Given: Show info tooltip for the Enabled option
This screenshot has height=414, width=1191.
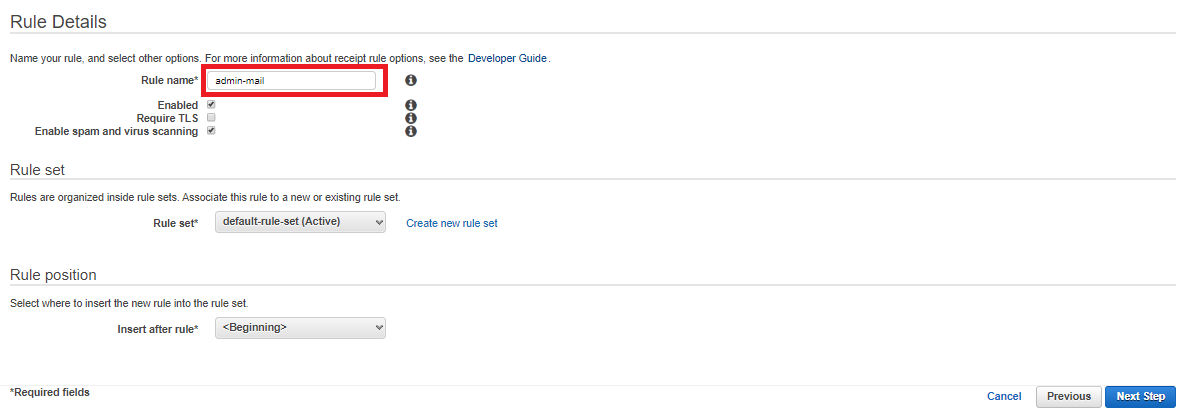Looking at the screenshot, I should click(x=411, y=106).
